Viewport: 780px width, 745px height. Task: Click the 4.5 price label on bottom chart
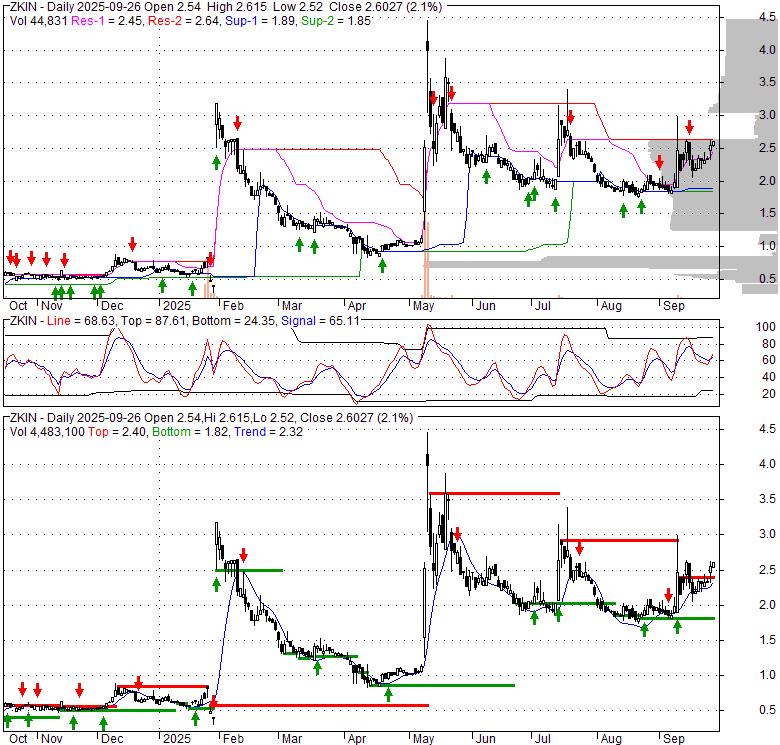point(767,429)
